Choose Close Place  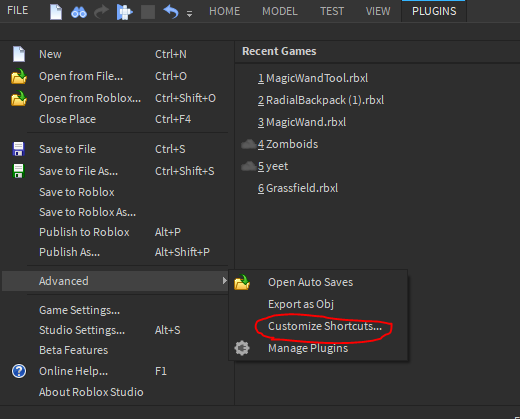coord(115,119)
